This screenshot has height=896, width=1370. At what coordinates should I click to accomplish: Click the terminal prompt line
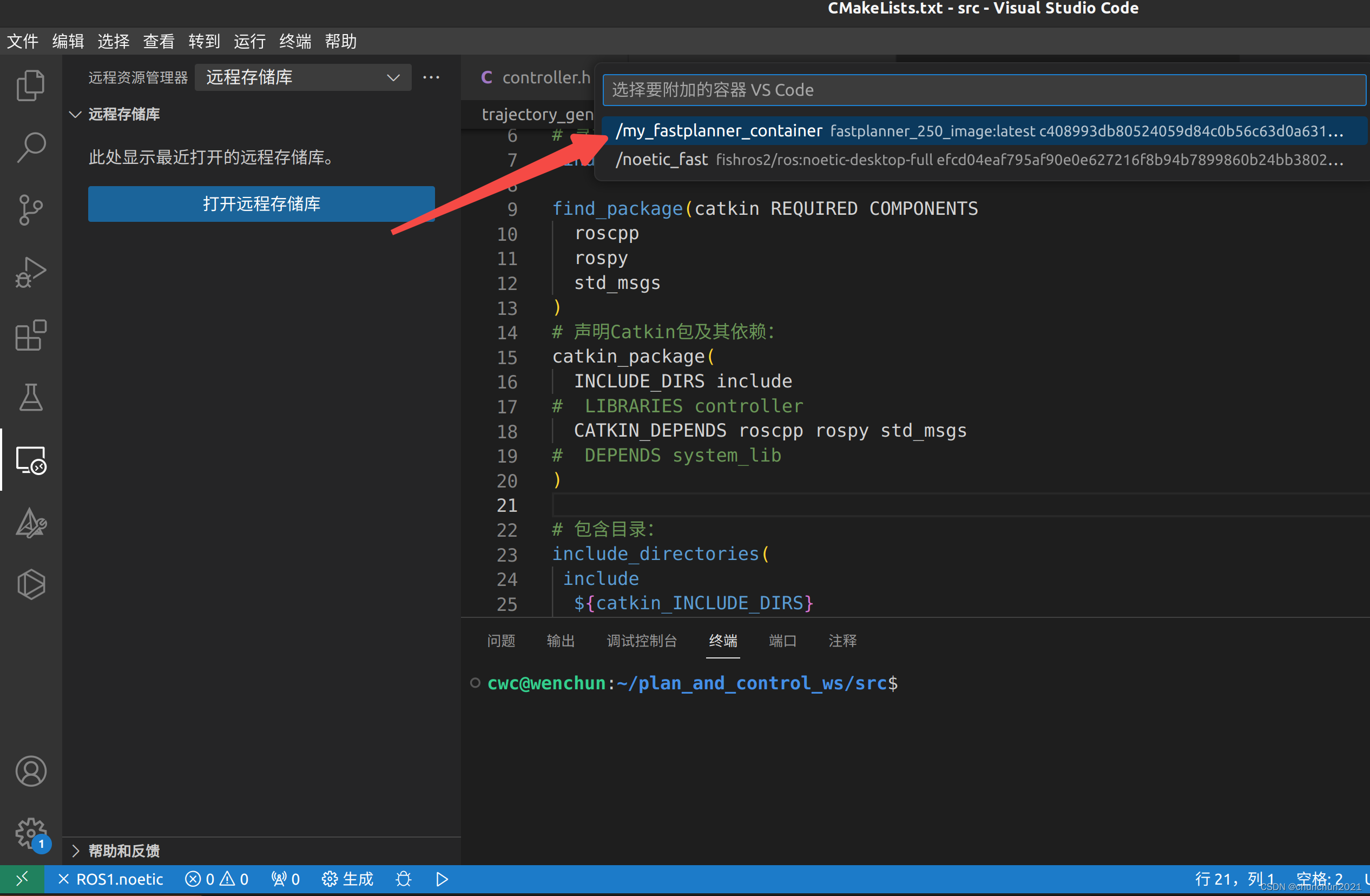693,683
